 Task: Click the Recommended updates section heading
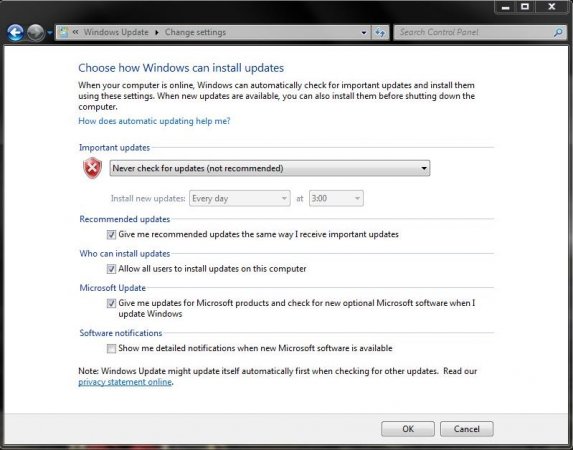click(x=125, y=219)
